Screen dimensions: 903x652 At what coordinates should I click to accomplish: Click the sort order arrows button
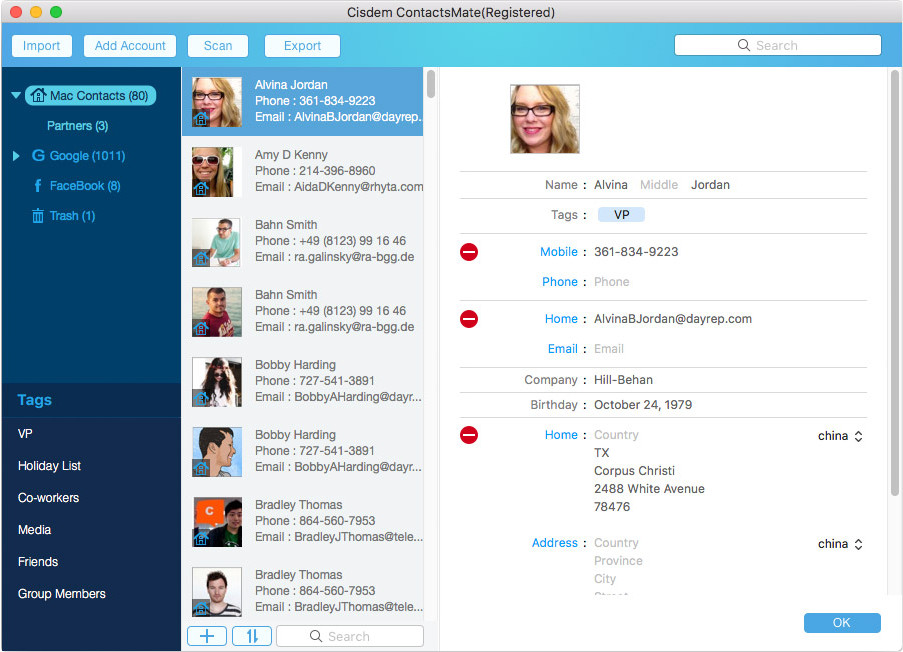coord(252,636)
